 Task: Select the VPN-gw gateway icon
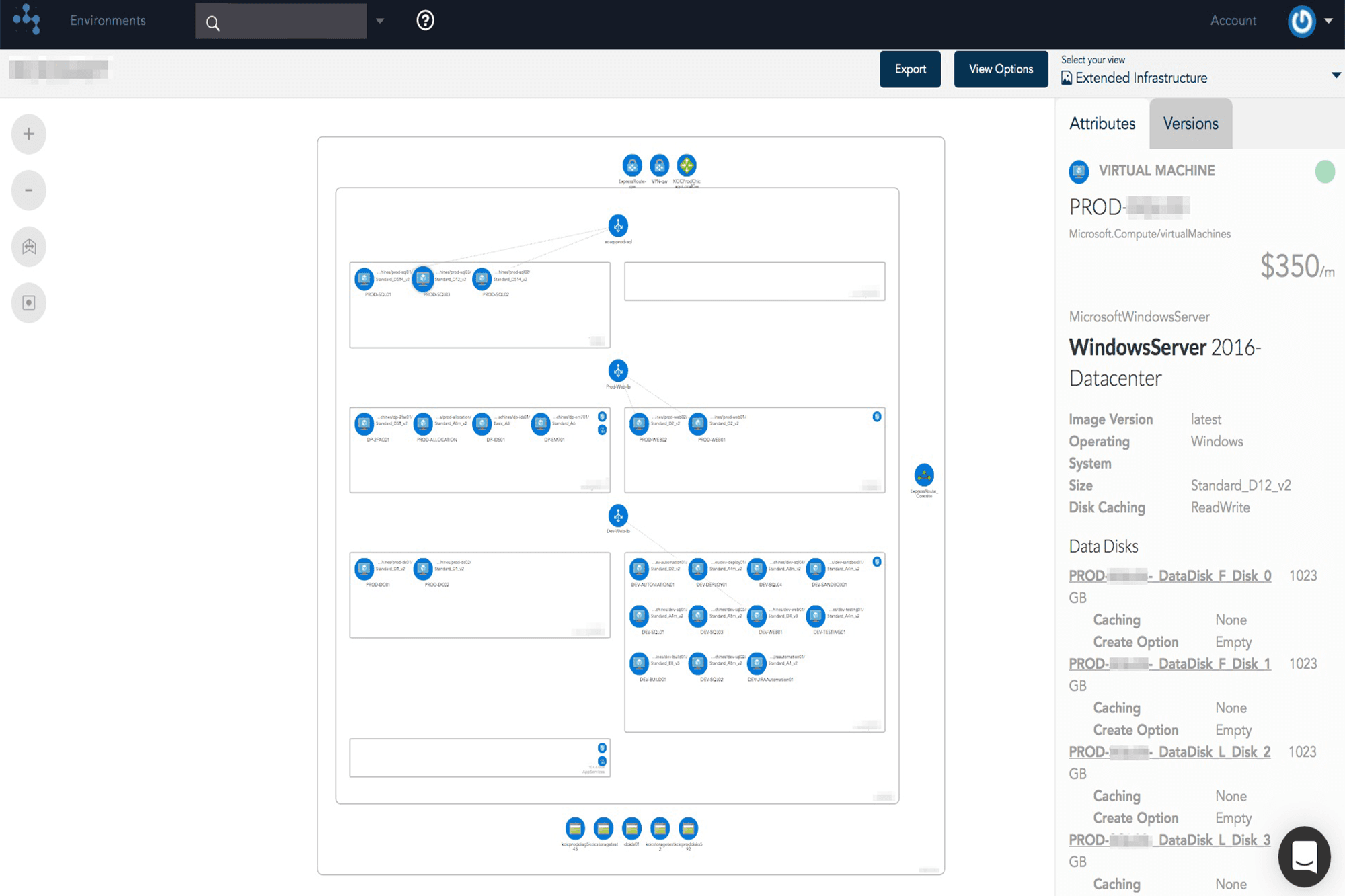[659, 166]
